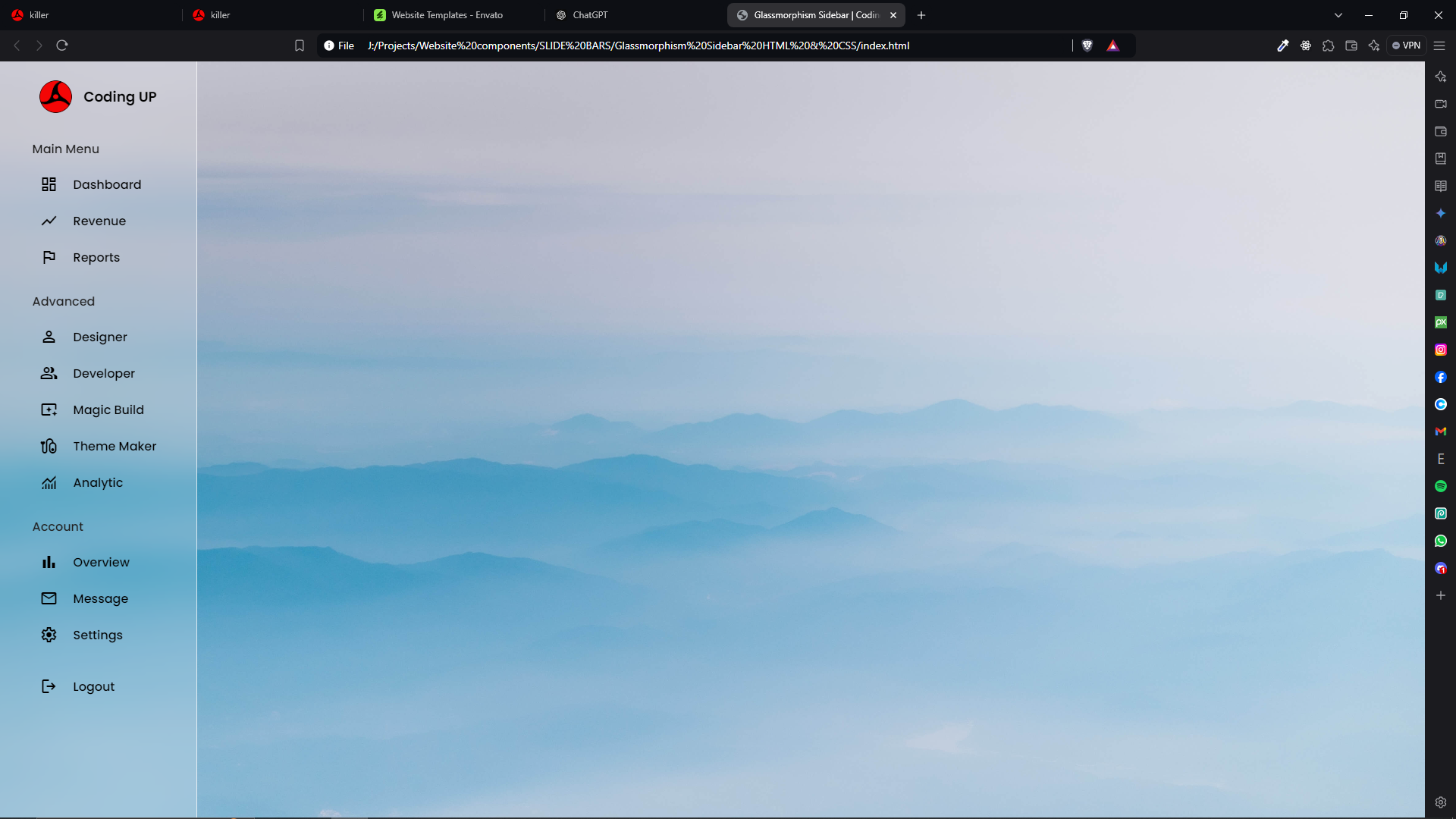The width and height of the screenshot is (1456, 819).
Task: Open the React DevTools extension icon
Action: tap(1306, 45)
